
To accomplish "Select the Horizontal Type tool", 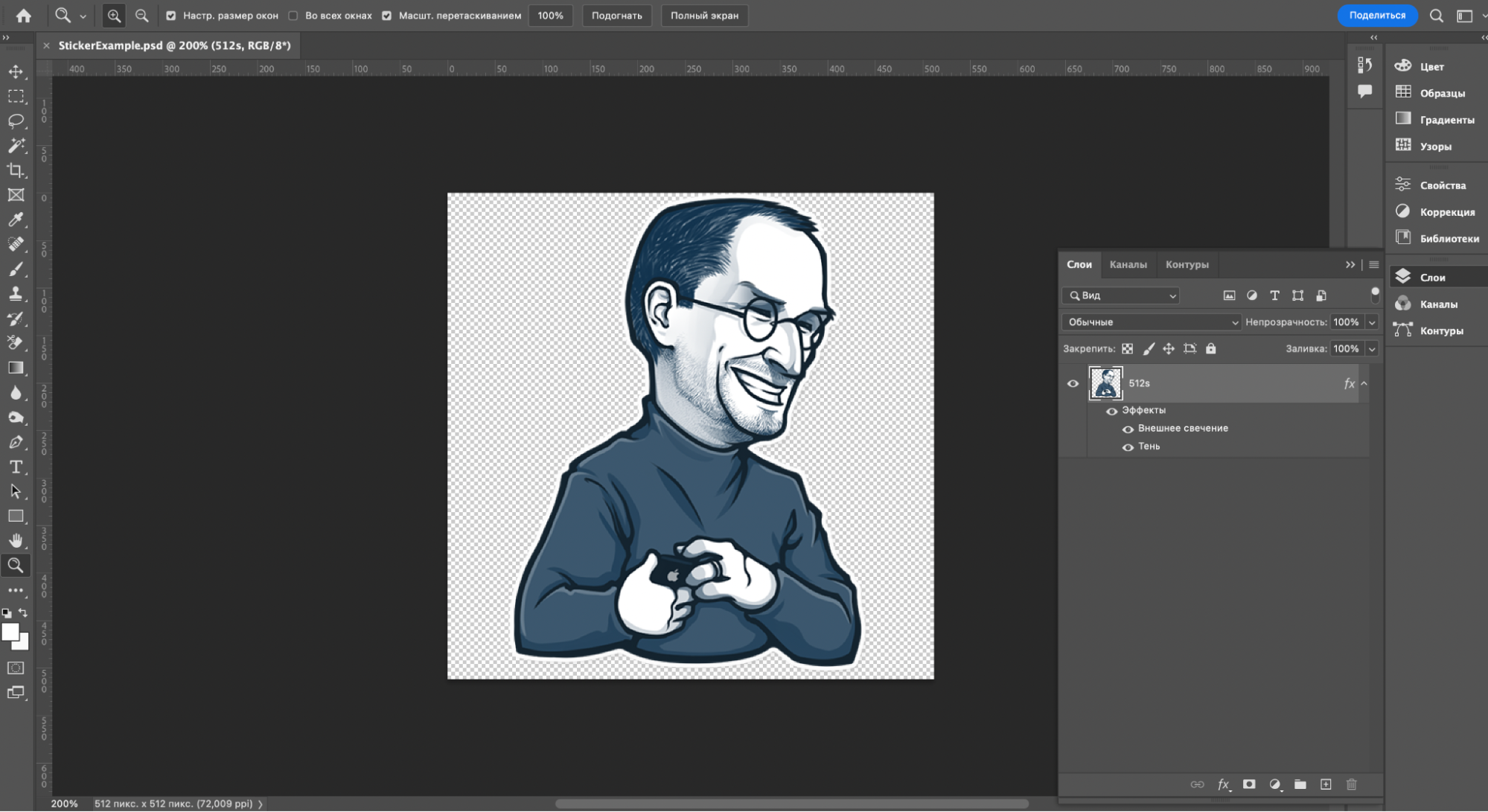I will point(16,467).
